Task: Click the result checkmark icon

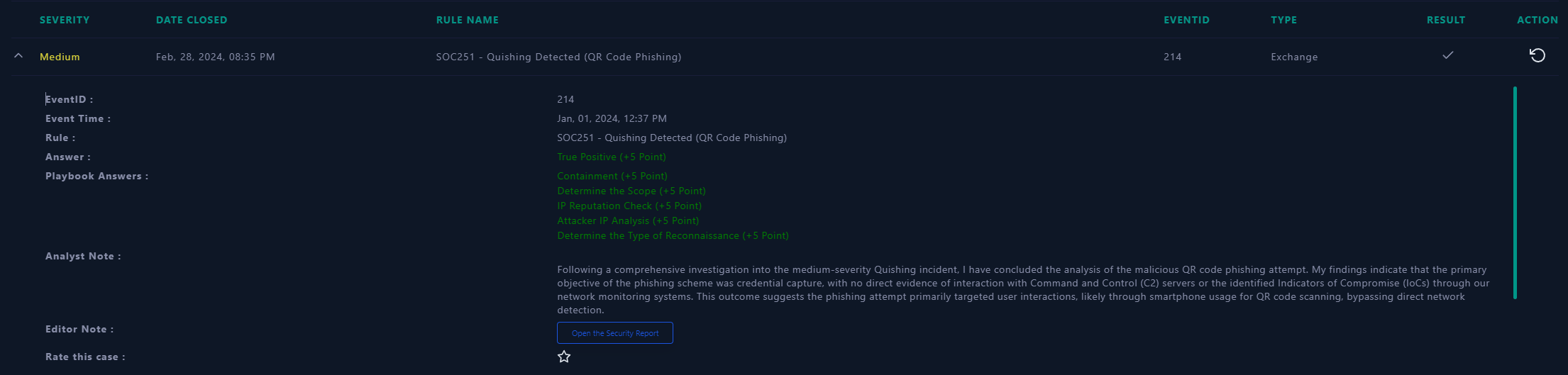Action: [1447, 55]
